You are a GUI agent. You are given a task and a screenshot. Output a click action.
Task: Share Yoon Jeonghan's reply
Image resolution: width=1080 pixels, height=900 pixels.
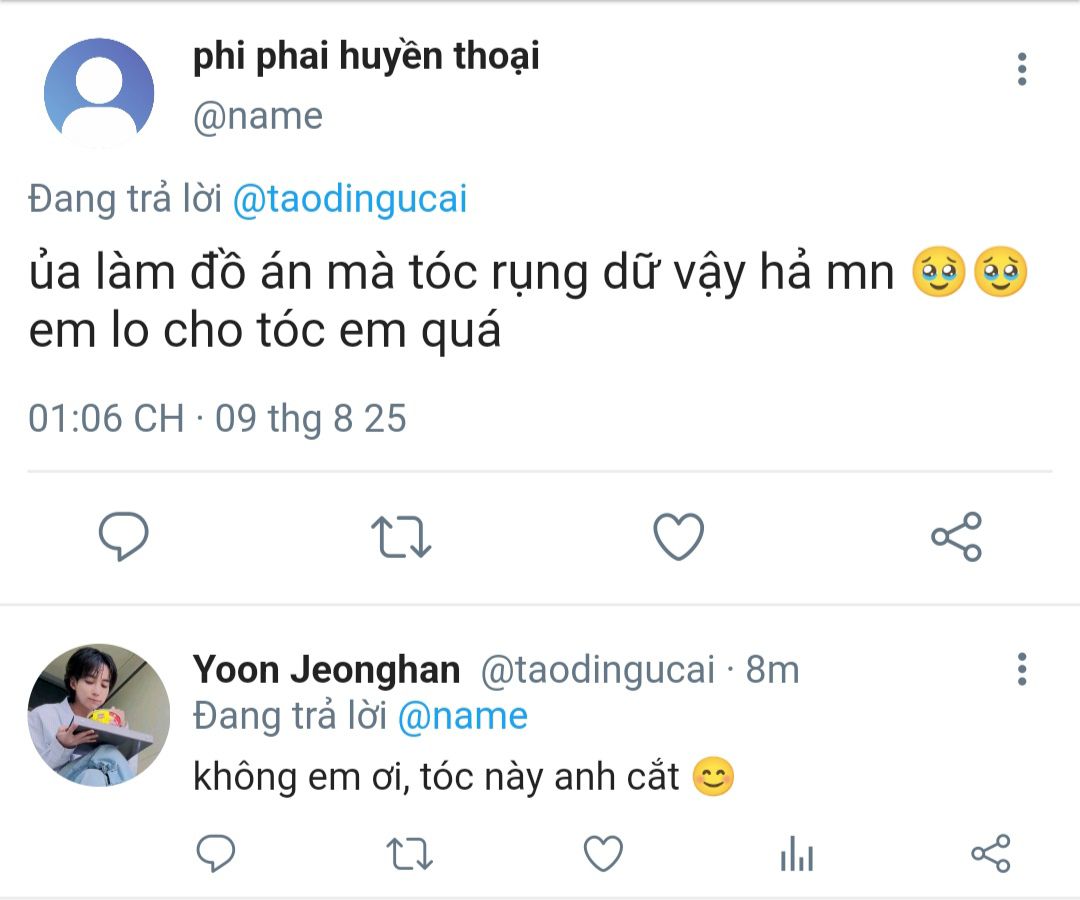[x=991, y=855]
